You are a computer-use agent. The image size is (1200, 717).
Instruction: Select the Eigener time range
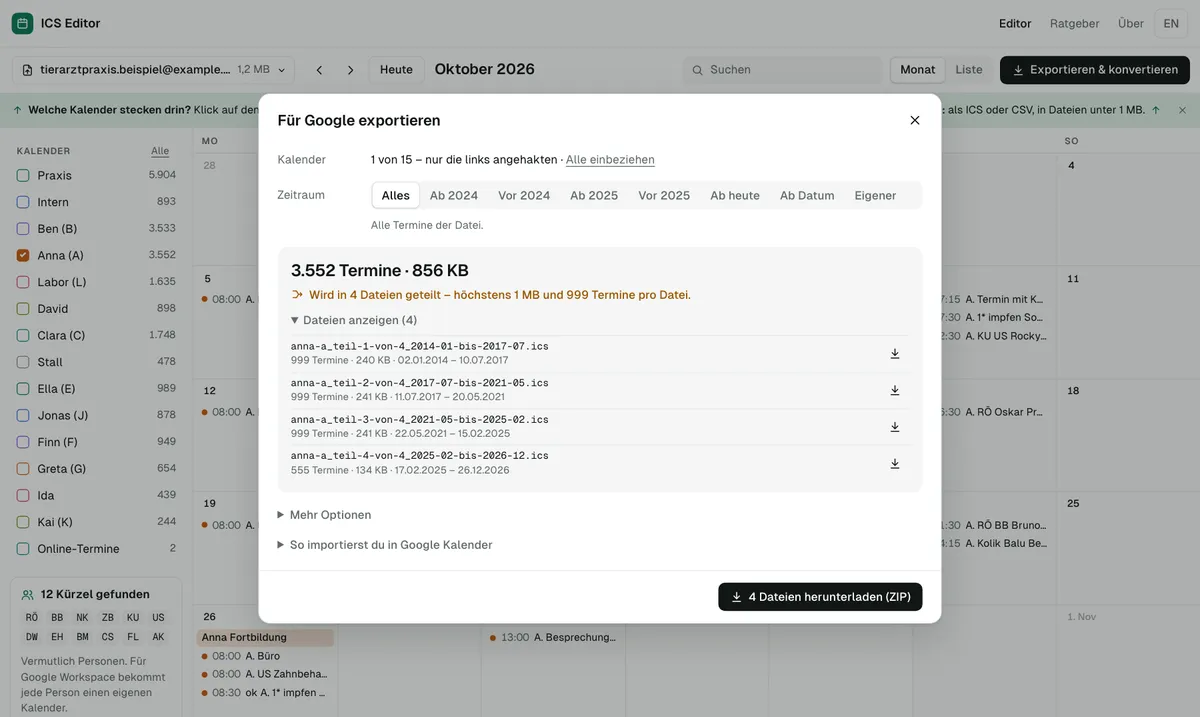click(875, 195)
